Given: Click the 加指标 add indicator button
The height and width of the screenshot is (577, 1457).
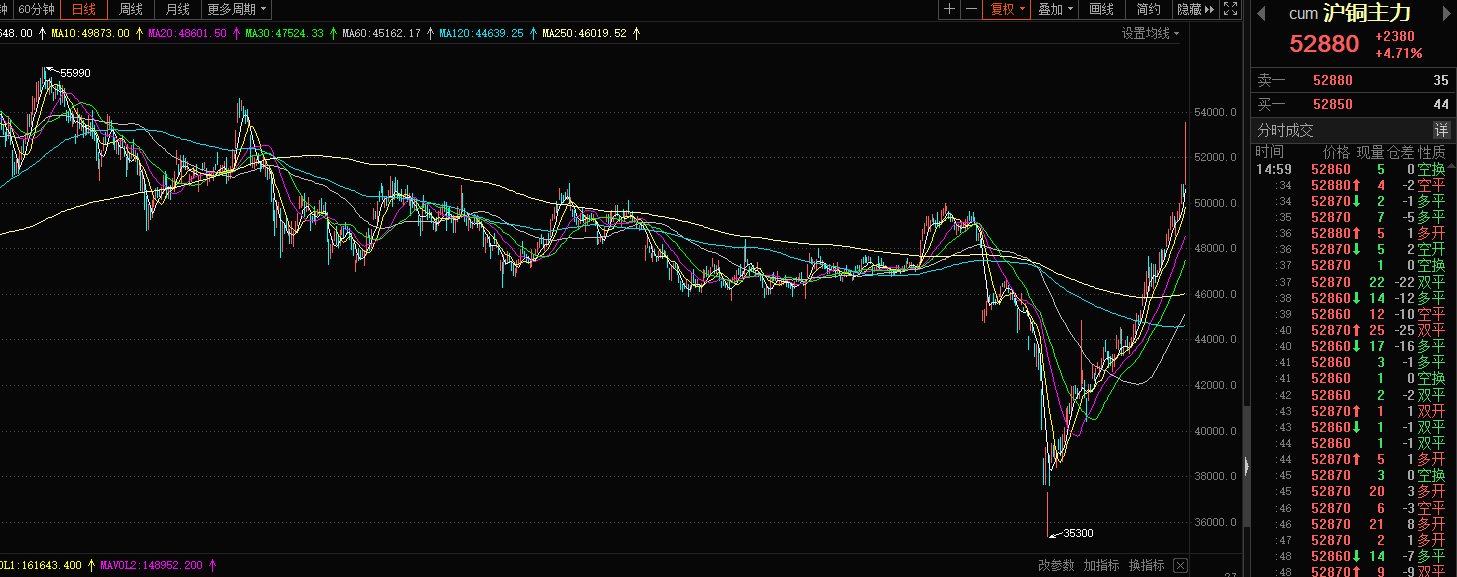Looking at the screenshot, I should click(x=1101, y=565).
